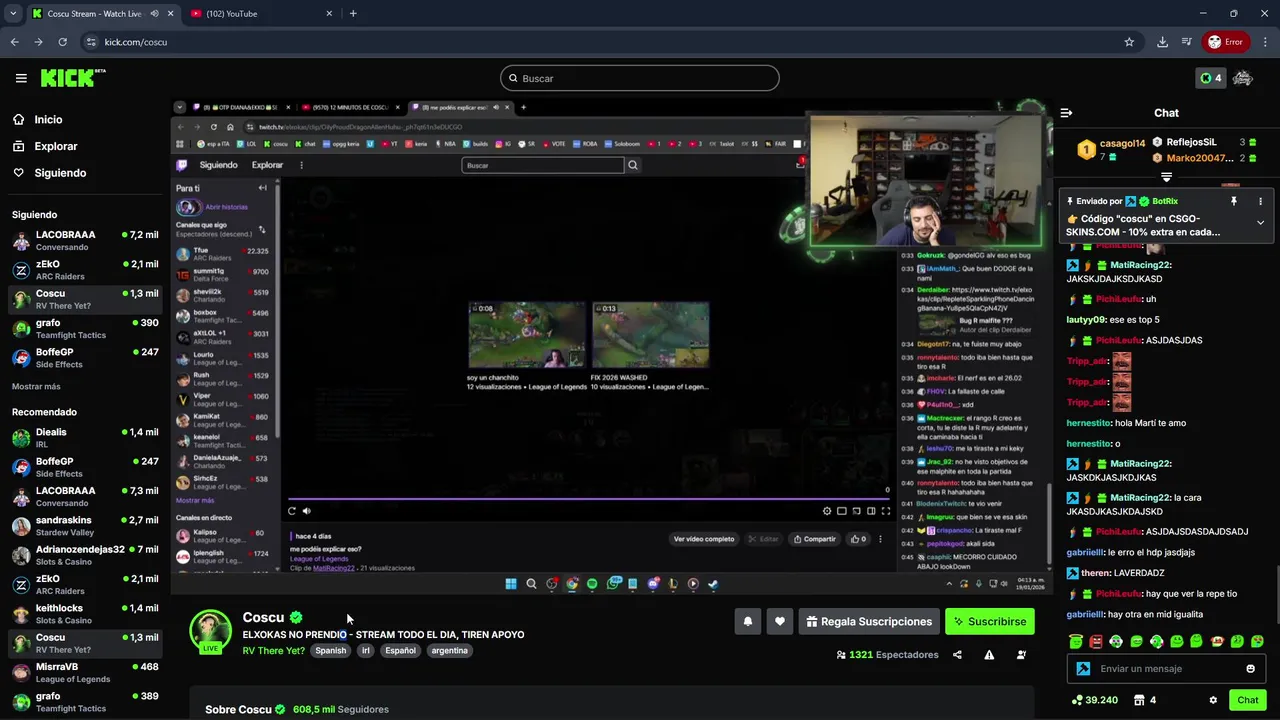Open the browser profile Error button

coord(1225,42)
